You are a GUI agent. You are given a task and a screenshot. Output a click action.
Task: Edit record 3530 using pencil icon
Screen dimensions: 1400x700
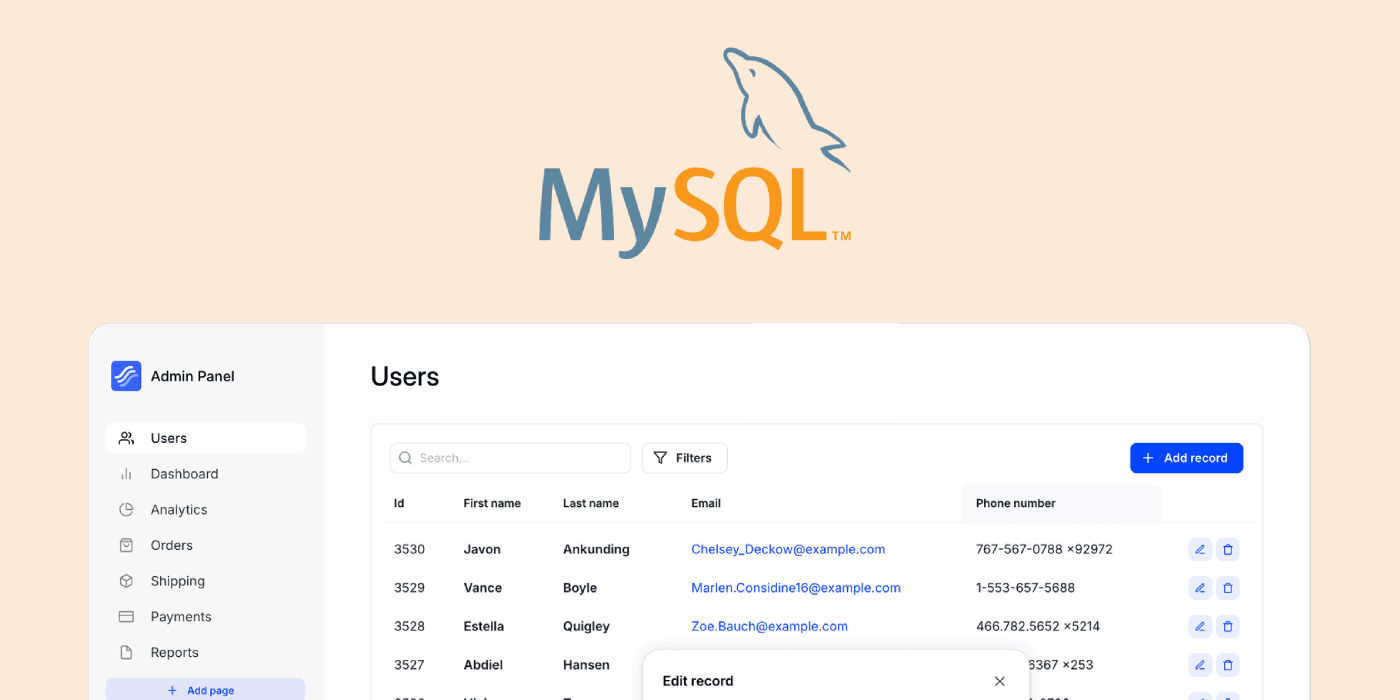click(x=1200, y=549)
